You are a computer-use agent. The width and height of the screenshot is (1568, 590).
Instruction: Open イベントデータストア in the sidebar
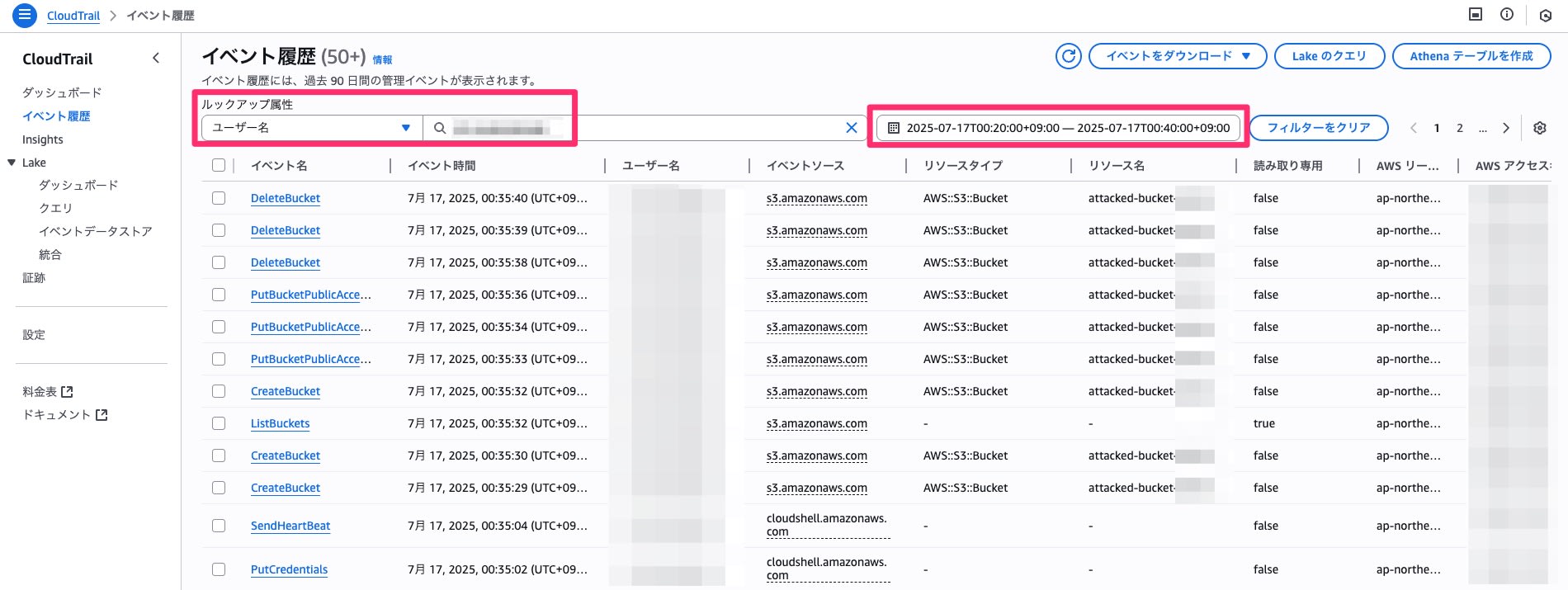(x=96, y=231)
